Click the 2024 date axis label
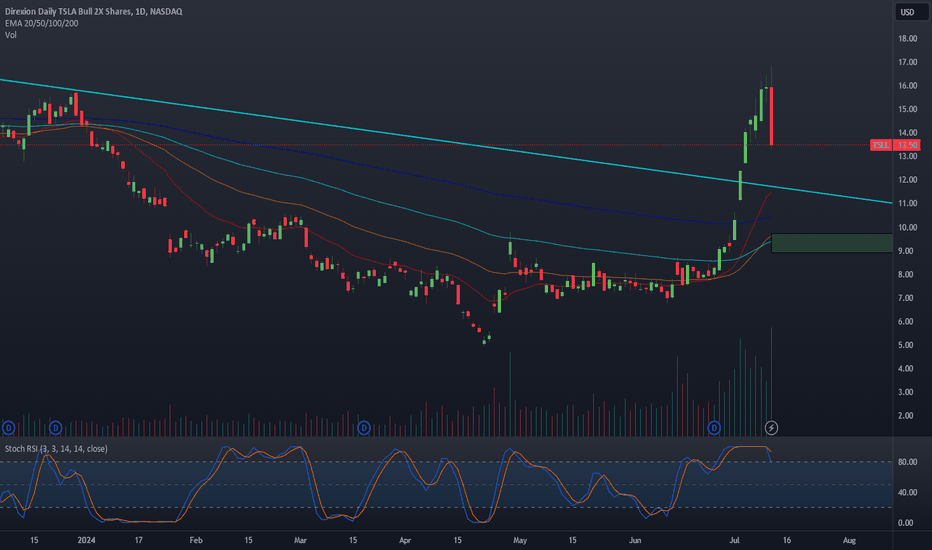This screenshot has height=550, width=932. click(86, 540)
